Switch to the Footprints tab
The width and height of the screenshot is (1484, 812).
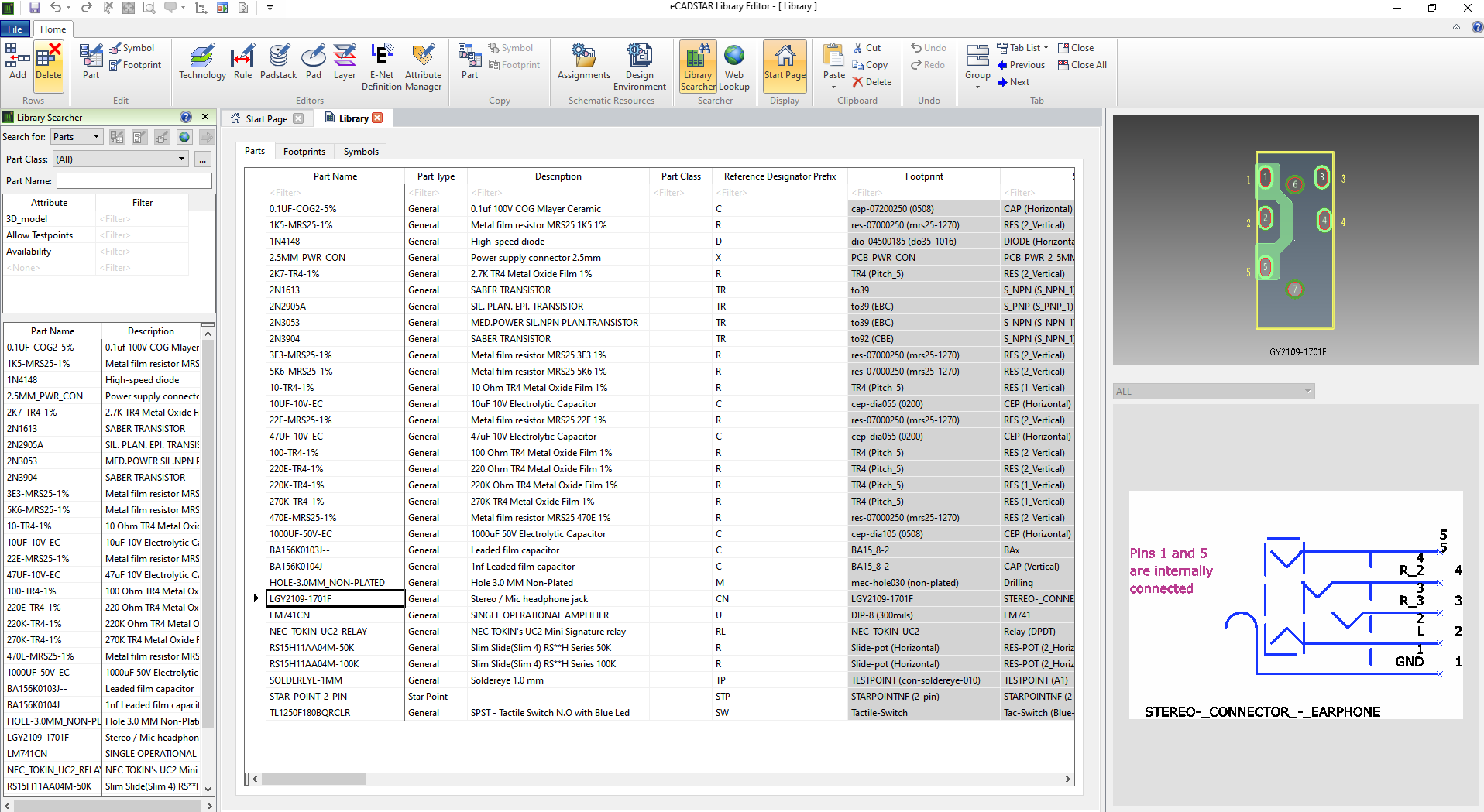pos(304,152)
